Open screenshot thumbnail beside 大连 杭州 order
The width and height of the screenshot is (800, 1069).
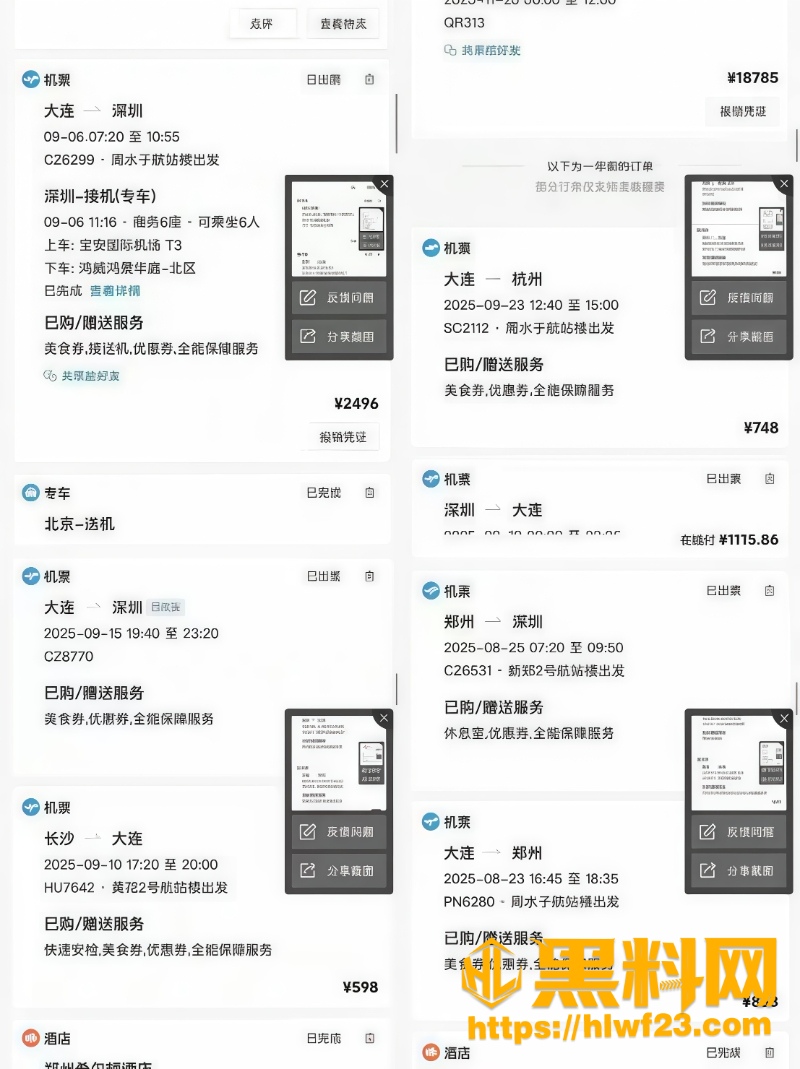[739, 228]
